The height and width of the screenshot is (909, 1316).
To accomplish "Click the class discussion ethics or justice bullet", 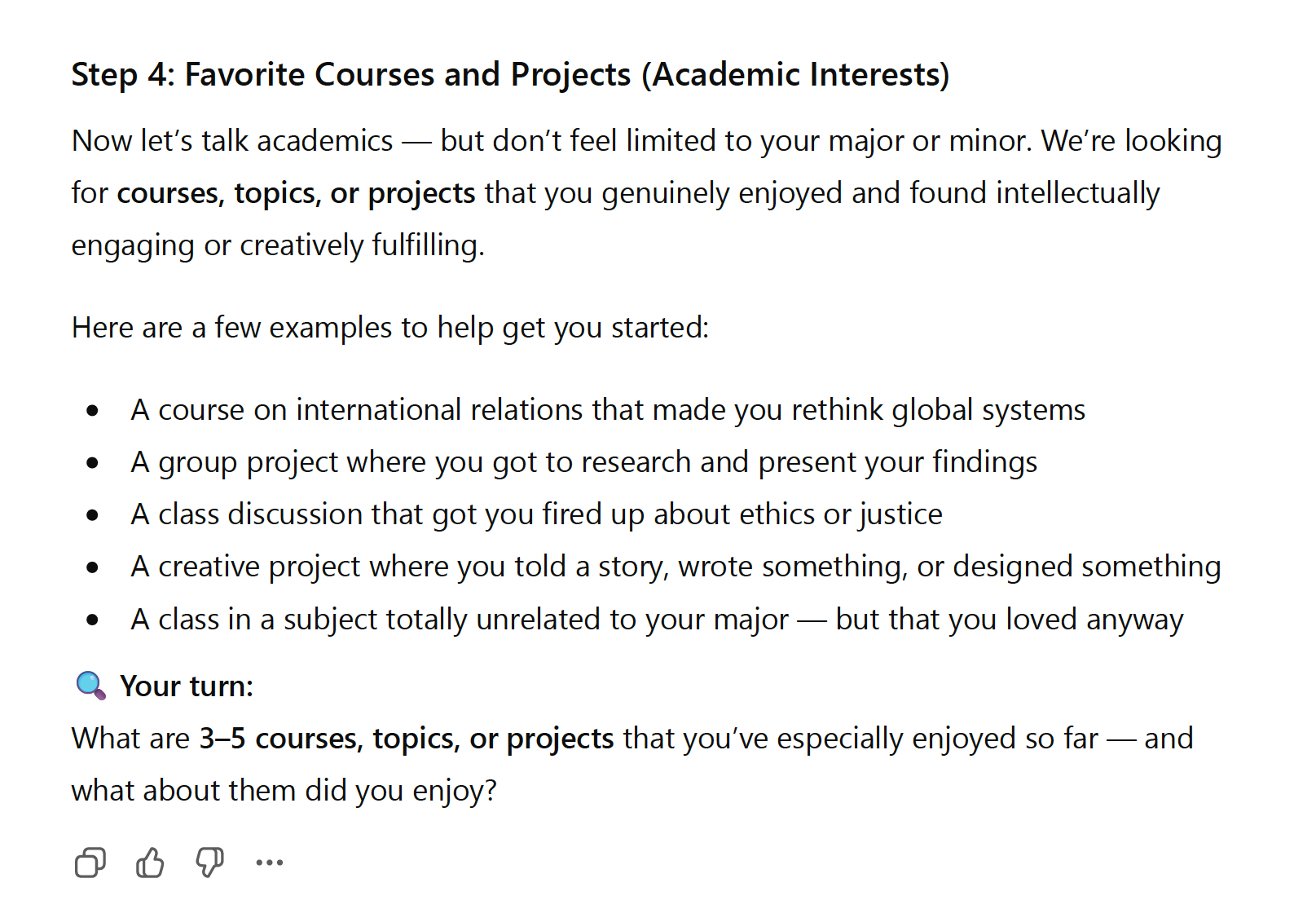I will coord(536,514).
